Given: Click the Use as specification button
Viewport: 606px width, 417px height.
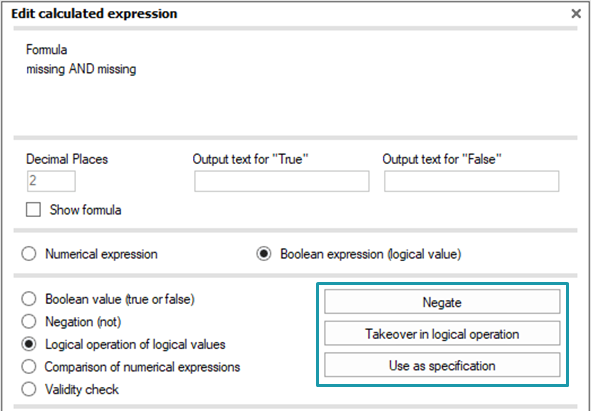Looking at the screenshot, I should [442, 365].
